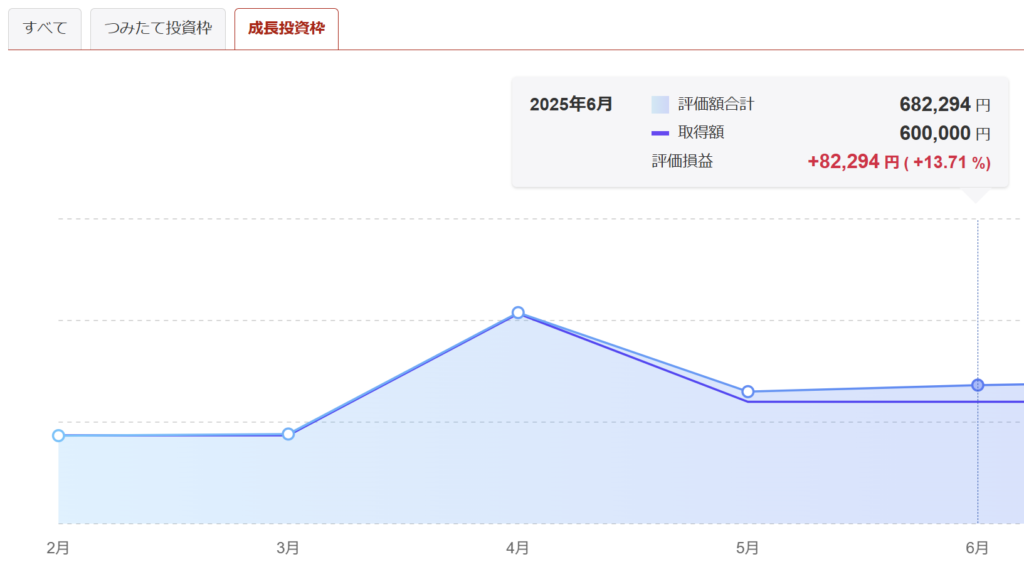Screen dimensions: 1024x574
Task: Click the 評価損益 label in tooltip
Action: [x=682, y=162]
